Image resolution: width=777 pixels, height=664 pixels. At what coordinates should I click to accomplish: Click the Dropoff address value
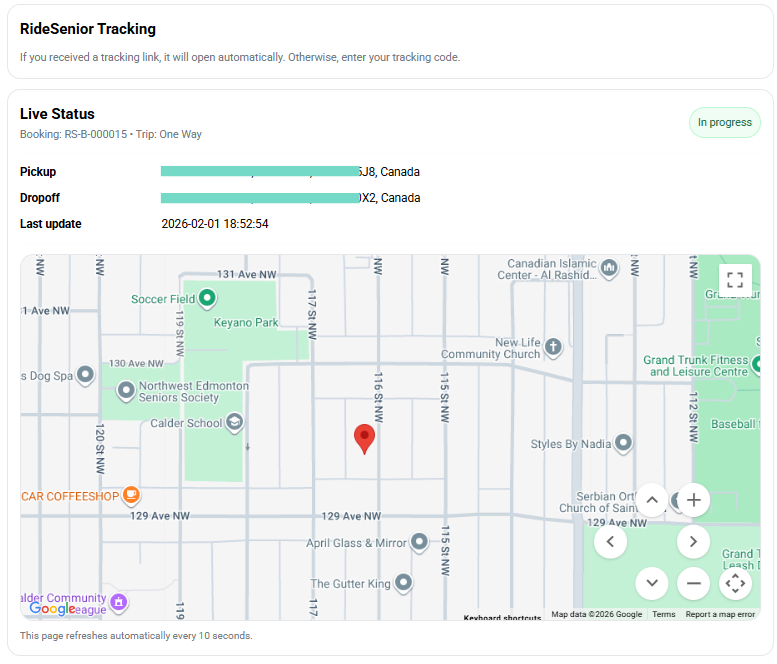click(290, 198)
